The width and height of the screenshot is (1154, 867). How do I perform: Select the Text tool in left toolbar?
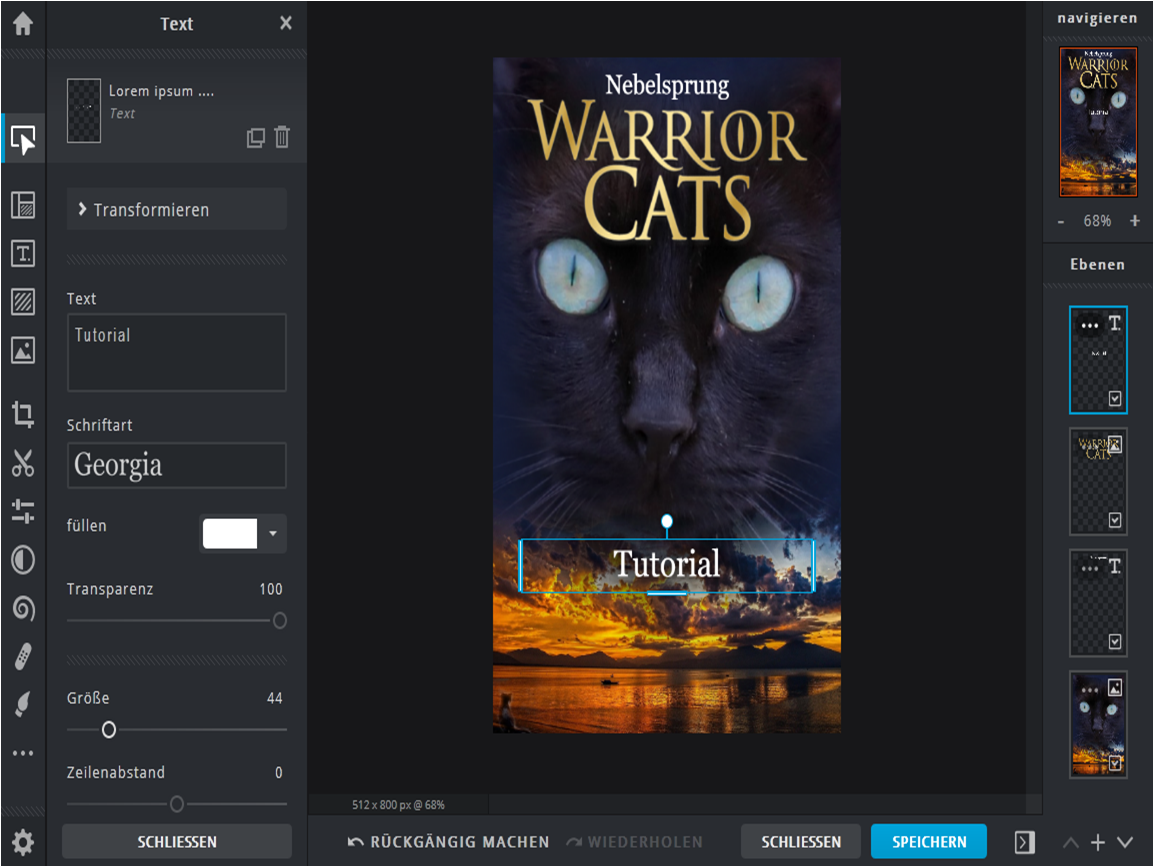click(x=23, y=254)
